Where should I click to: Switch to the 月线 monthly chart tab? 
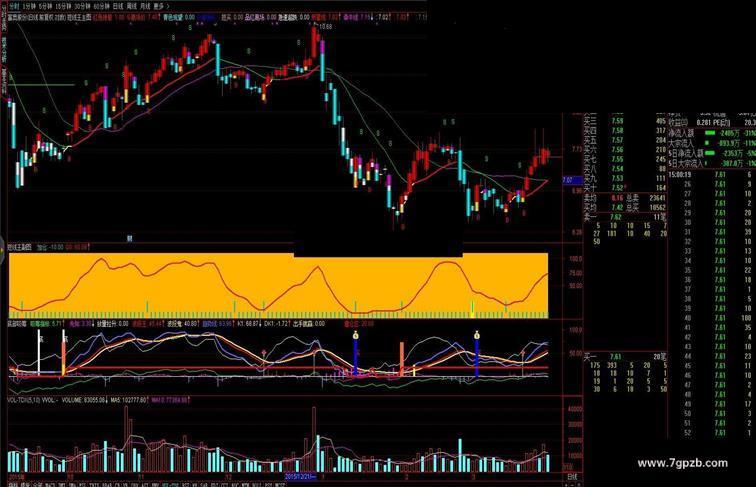146,7
